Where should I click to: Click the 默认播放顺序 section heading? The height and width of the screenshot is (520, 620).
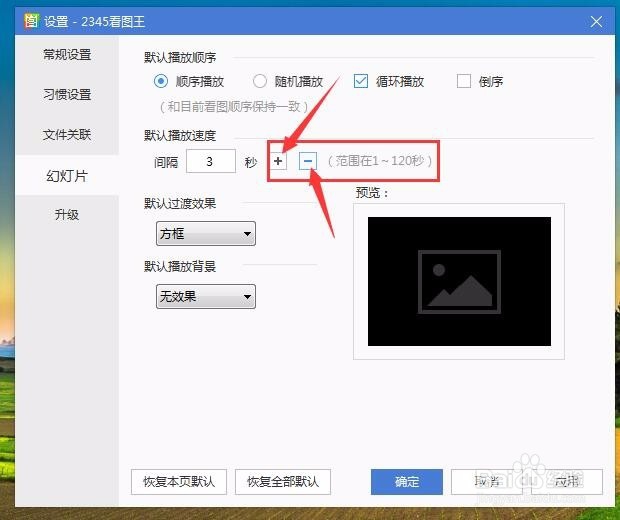coord(180,58)
